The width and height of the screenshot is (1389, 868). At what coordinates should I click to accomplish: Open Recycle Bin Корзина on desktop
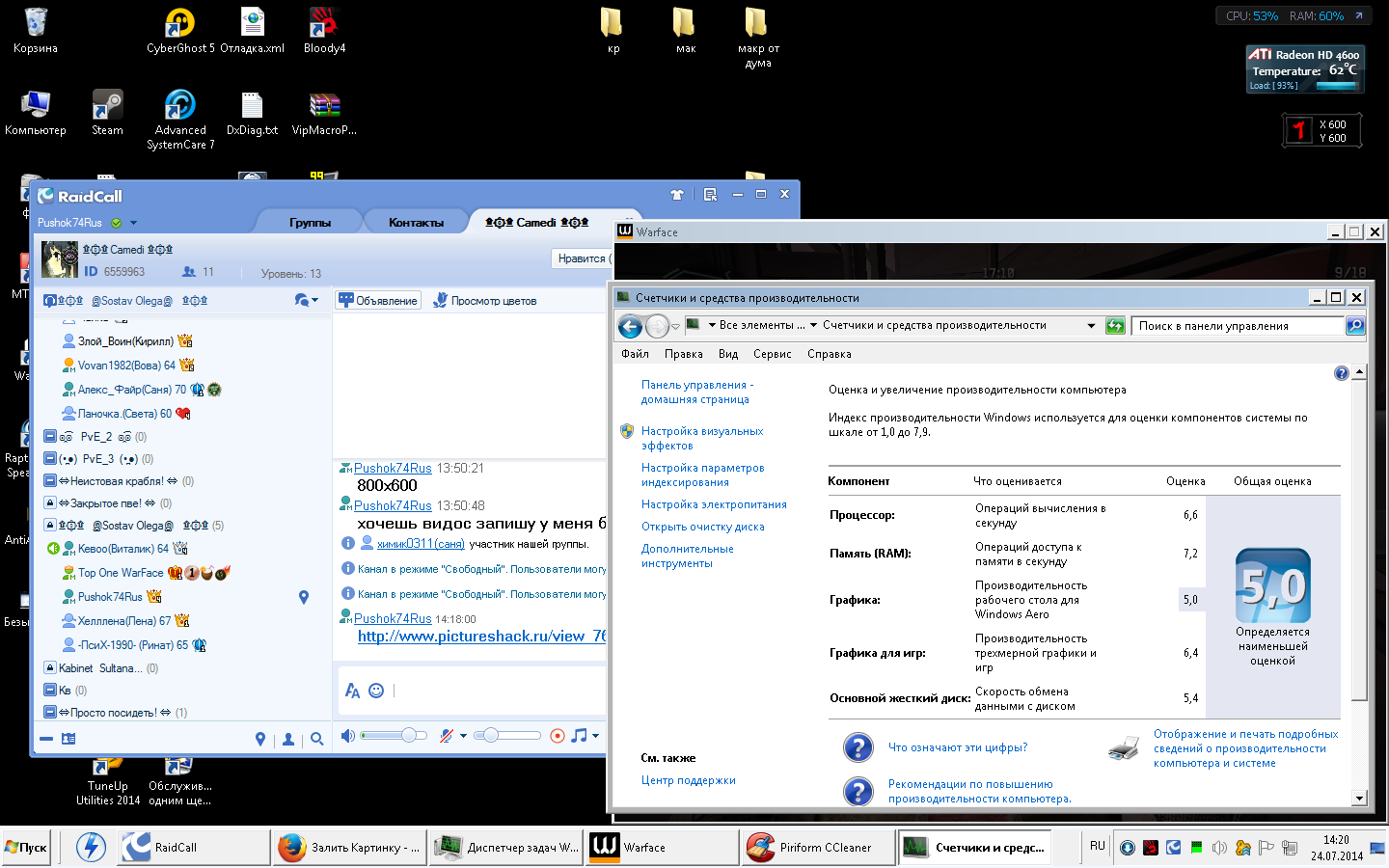pyautogui.click(x=36, y=30)
